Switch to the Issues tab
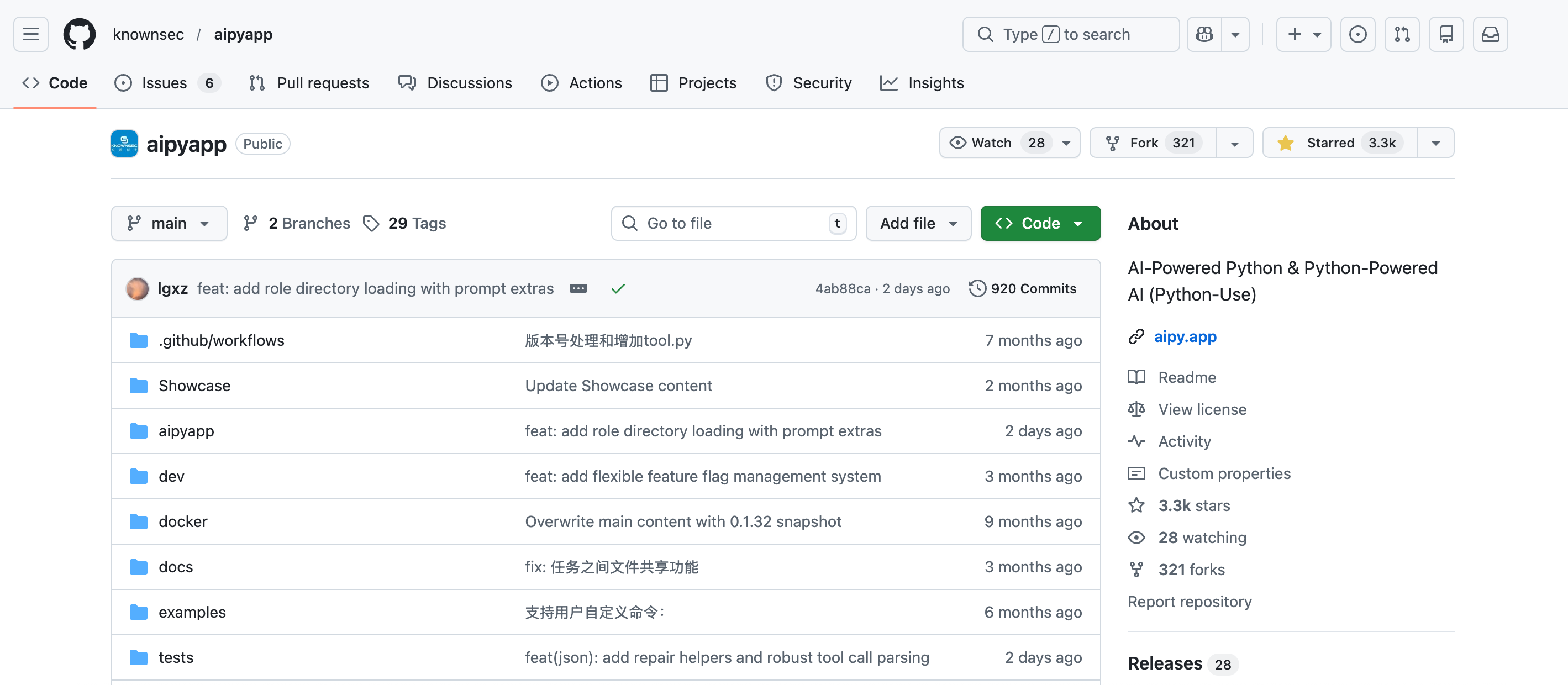Screen dimensions: 1568x685 164,83
